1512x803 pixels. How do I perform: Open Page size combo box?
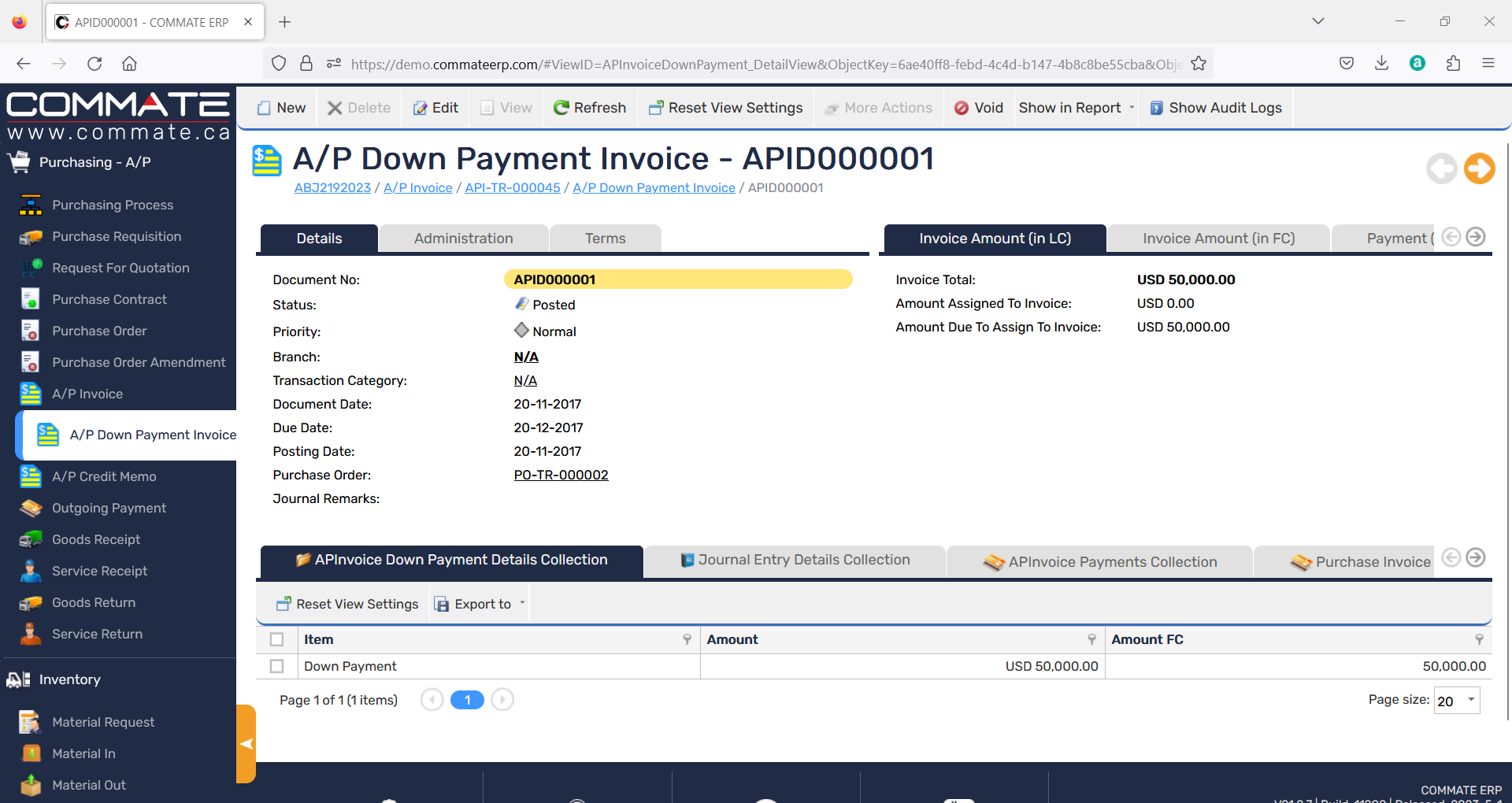tap(1457, 700)
